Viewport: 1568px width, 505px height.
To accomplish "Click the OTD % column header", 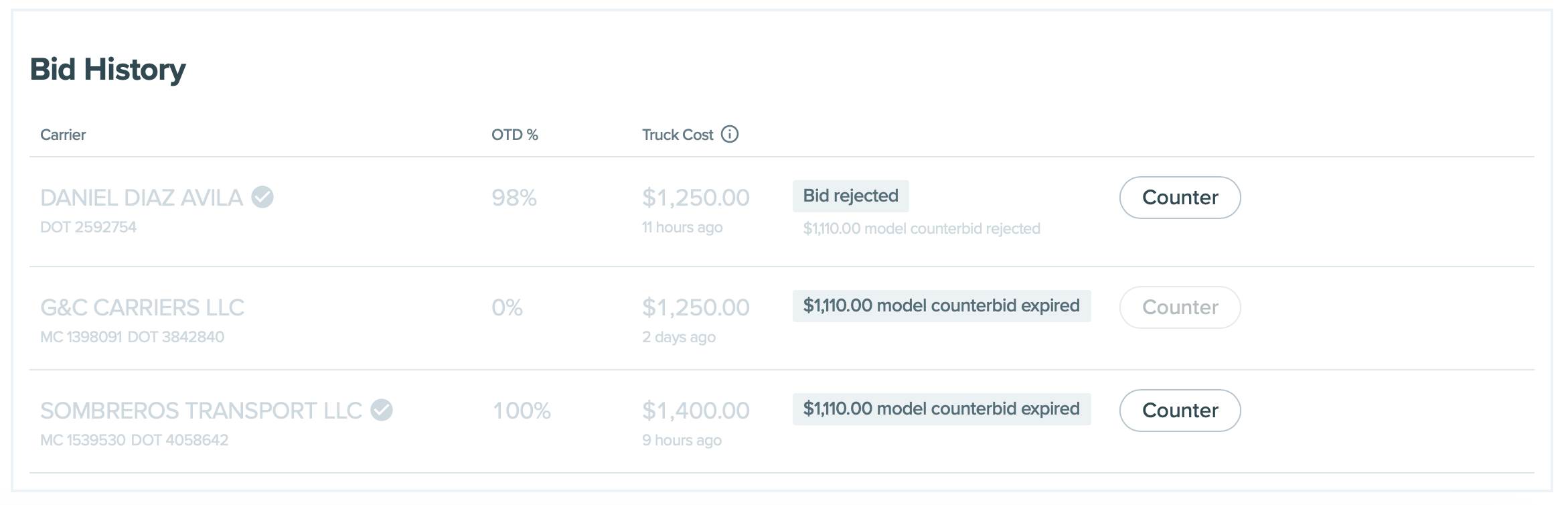I will click(514, 135).
